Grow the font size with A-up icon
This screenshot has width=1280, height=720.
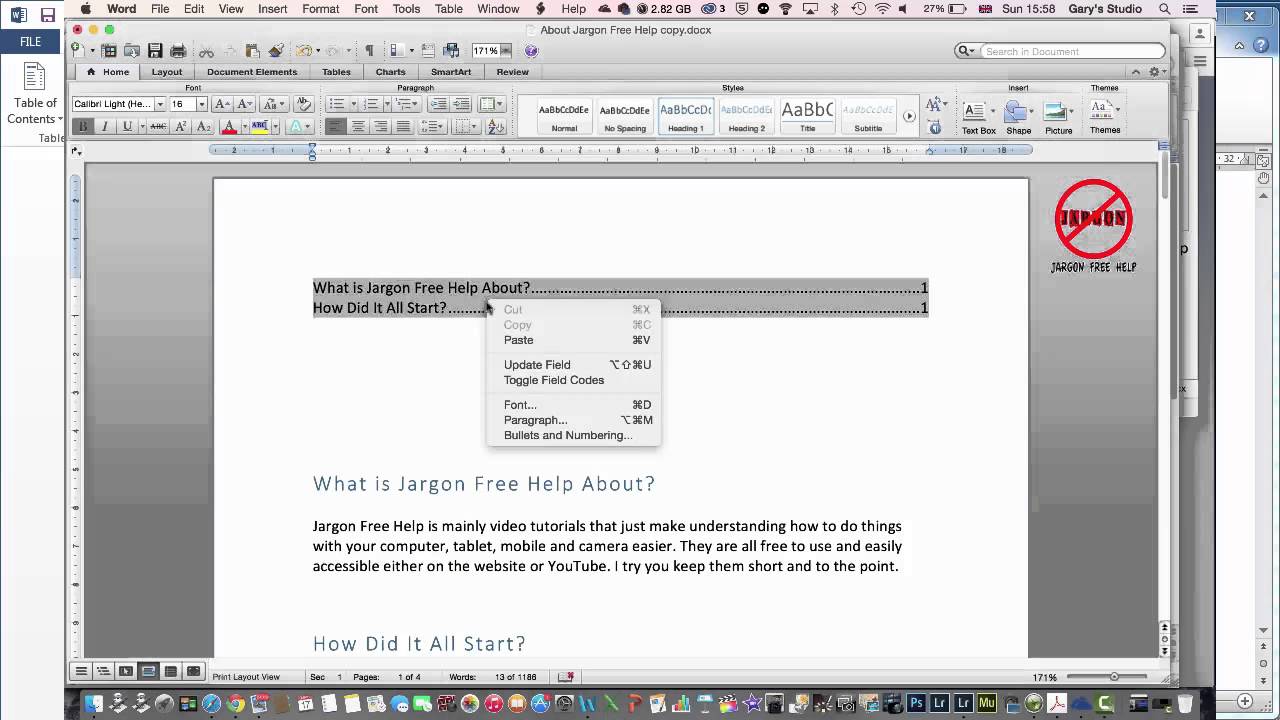pyautogui.click(x=222, y=104)
